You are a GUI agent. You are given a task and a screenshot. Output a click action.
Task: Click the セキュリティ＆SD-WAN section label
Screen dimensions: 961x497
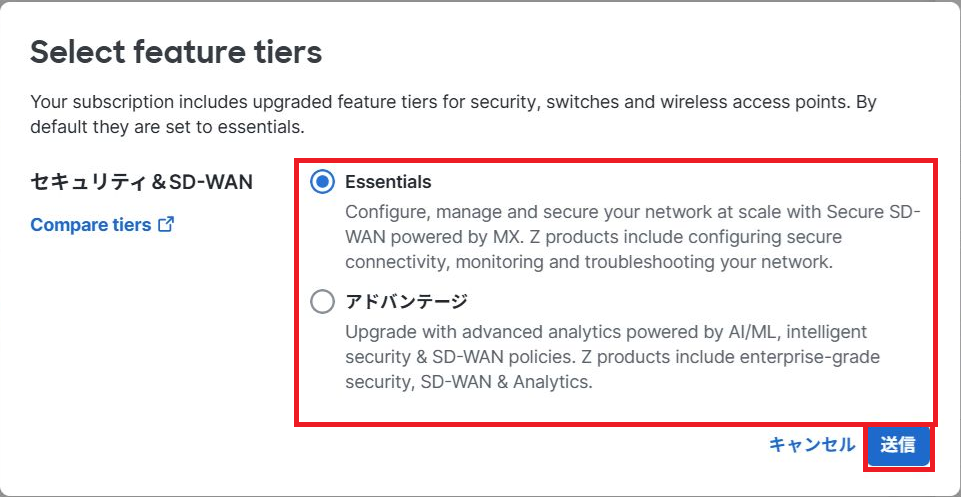(x=142, y=182)
